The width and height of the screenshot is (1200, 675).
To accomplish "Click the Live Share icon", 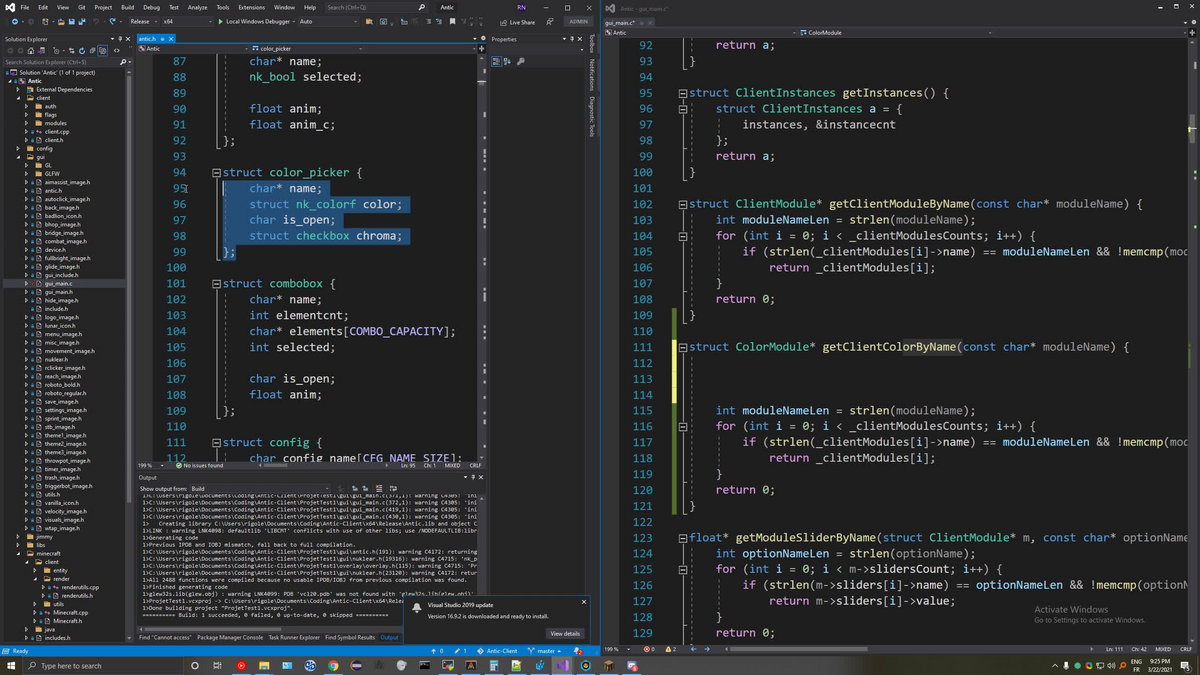I will (x=504, y=21).
